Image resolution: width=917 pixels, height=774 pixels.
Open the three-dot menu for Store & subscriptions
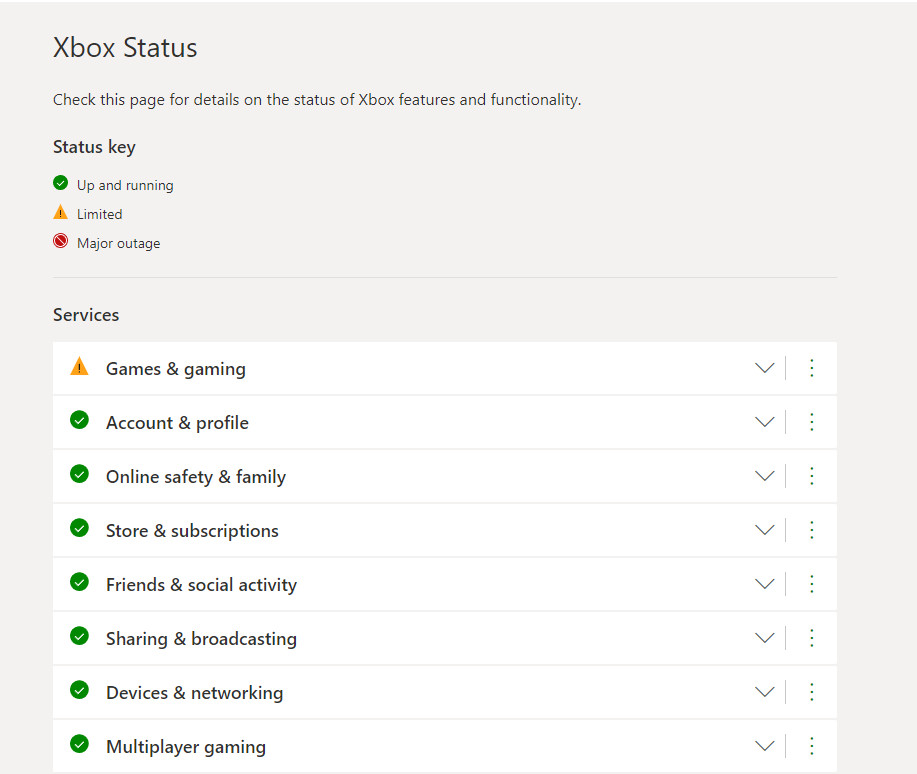[812, 530]
